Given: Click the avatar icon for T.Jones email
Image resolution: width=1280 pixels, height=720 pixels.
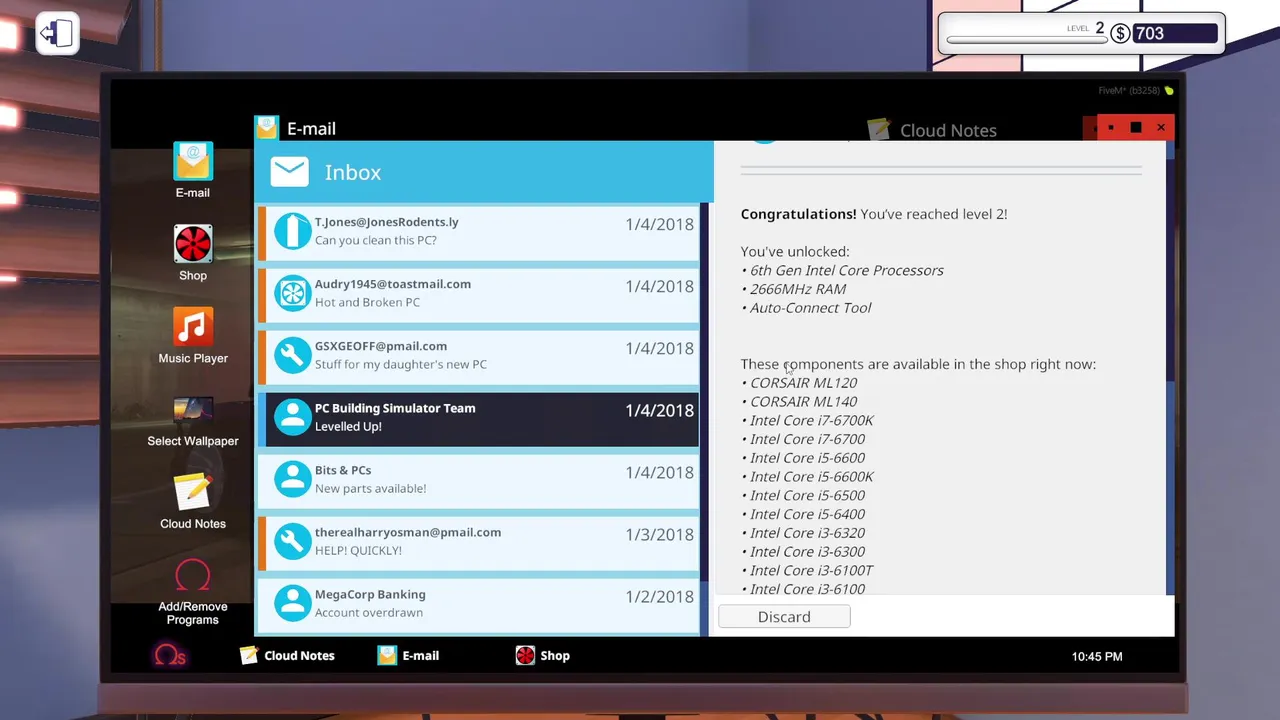Looking at the screenshot, I should click(x=293, y=231).
